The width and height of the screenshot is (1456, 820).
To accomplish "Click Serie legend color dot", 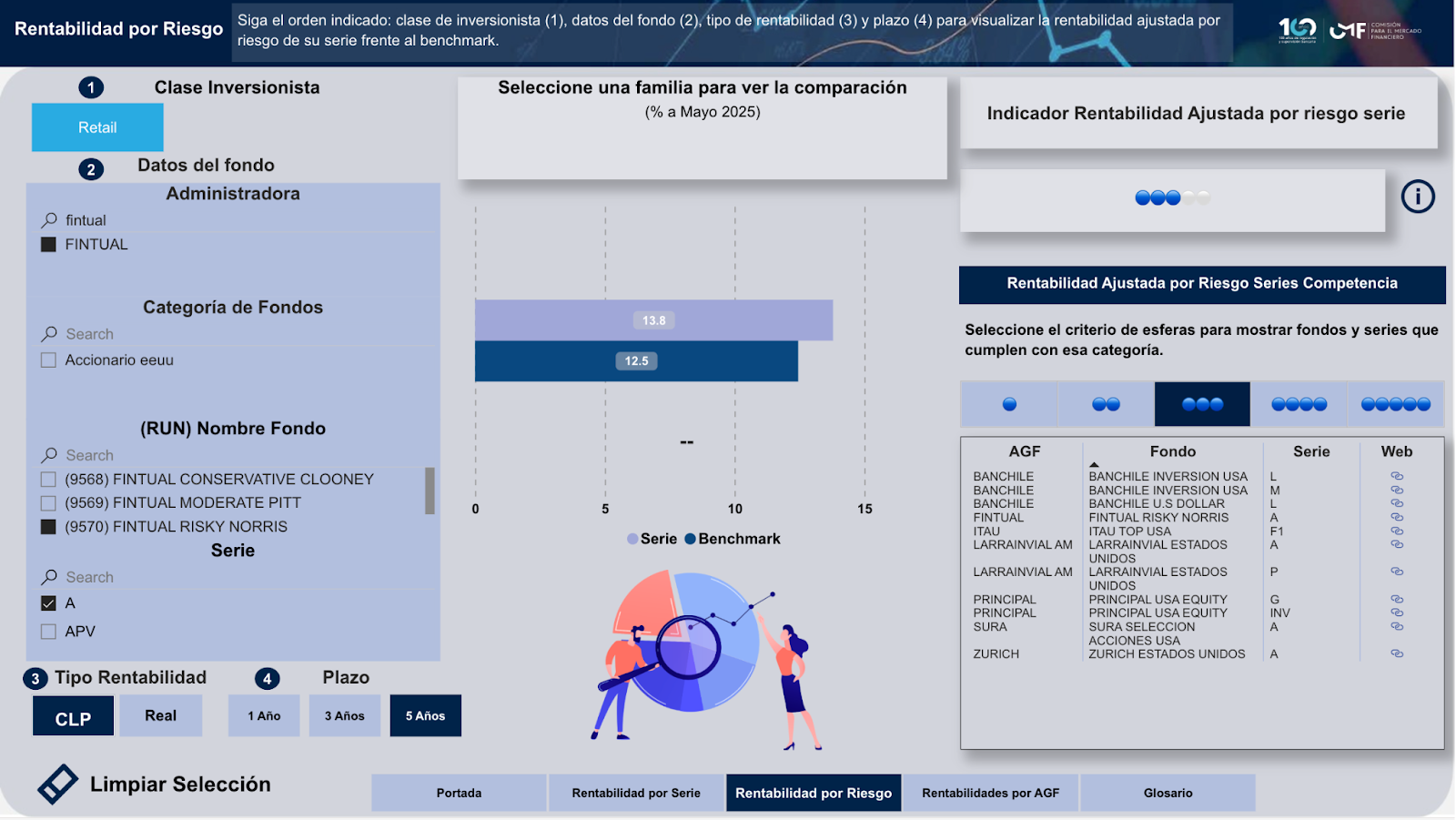I will (x=632, y=539).
